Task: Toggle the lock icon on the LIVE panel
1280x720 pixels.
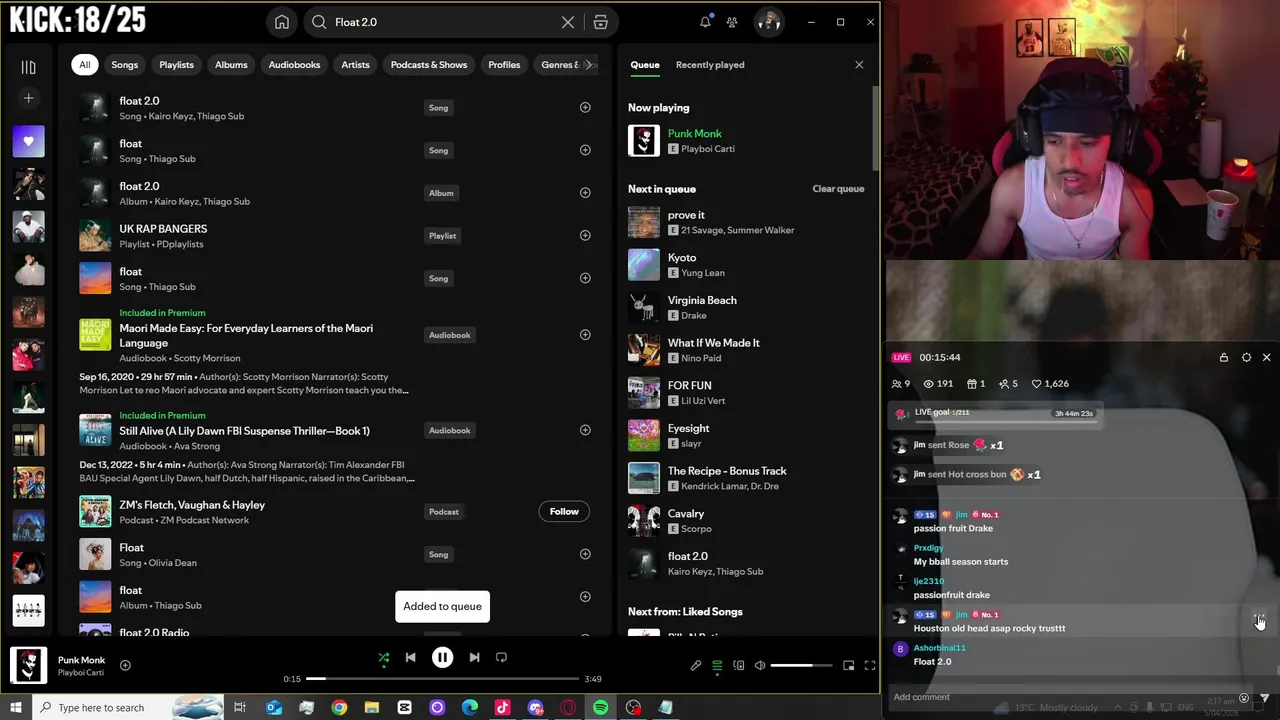Action: click(x=1223, y=357)
